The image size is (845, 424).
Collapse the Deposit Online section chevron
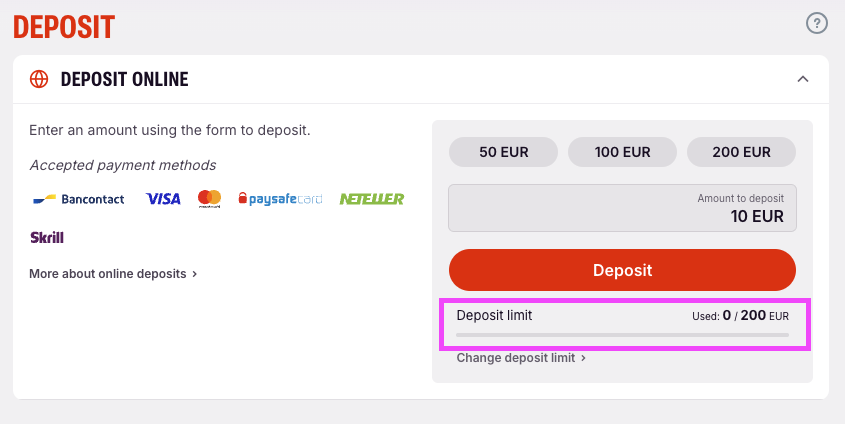click(x=803, y=79)
